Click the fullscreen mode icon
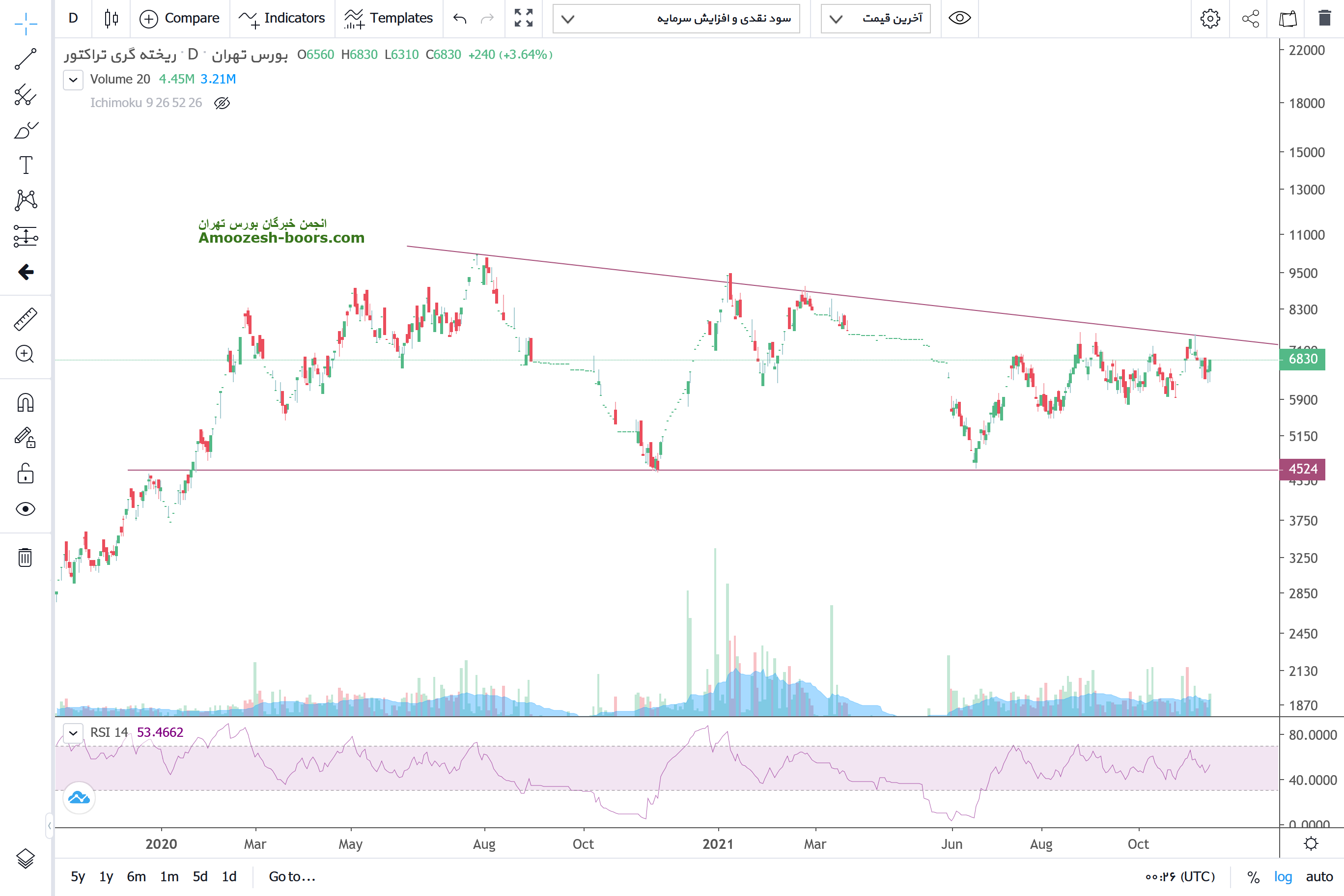The height and width of the screenshot is (896, 1344). click(x=523, y=18)
